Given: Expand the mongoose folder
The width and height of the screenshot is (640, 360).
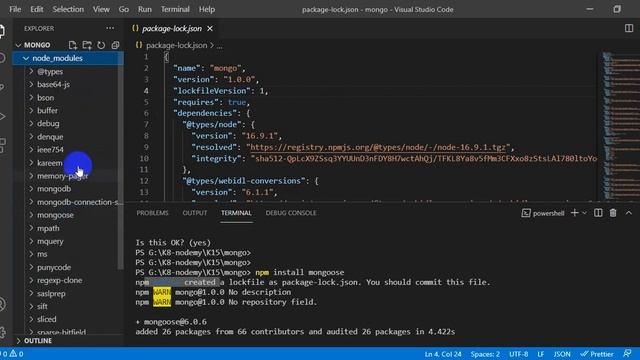Looking at the screenshot, I should point(55,215).
